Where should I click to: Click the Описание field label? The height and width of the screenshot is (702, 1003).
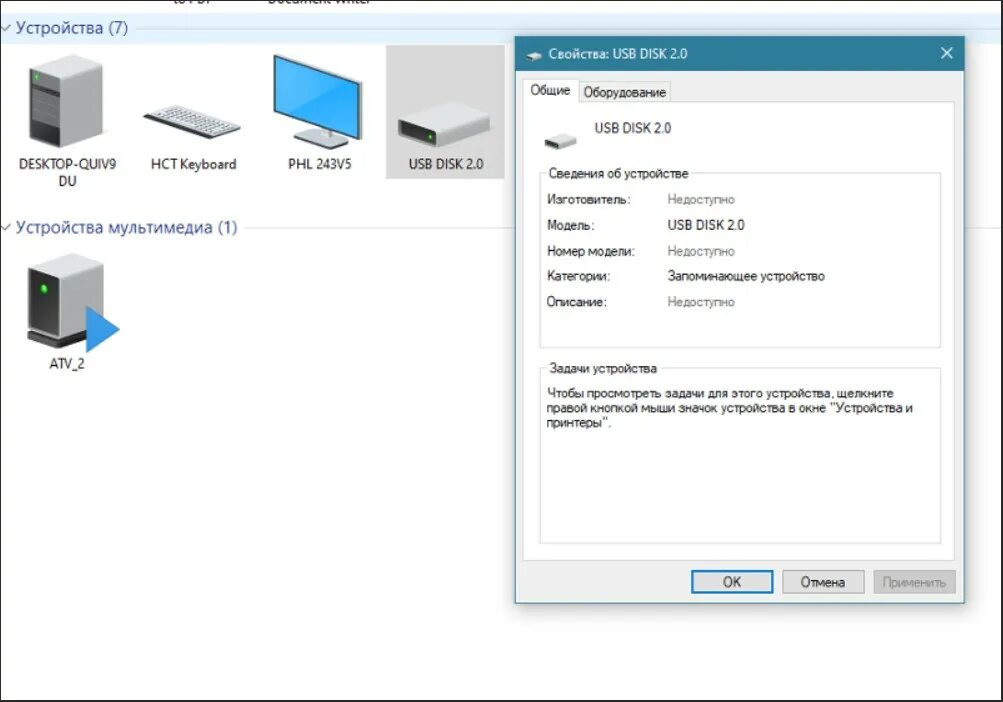click(x=576, y=302)
